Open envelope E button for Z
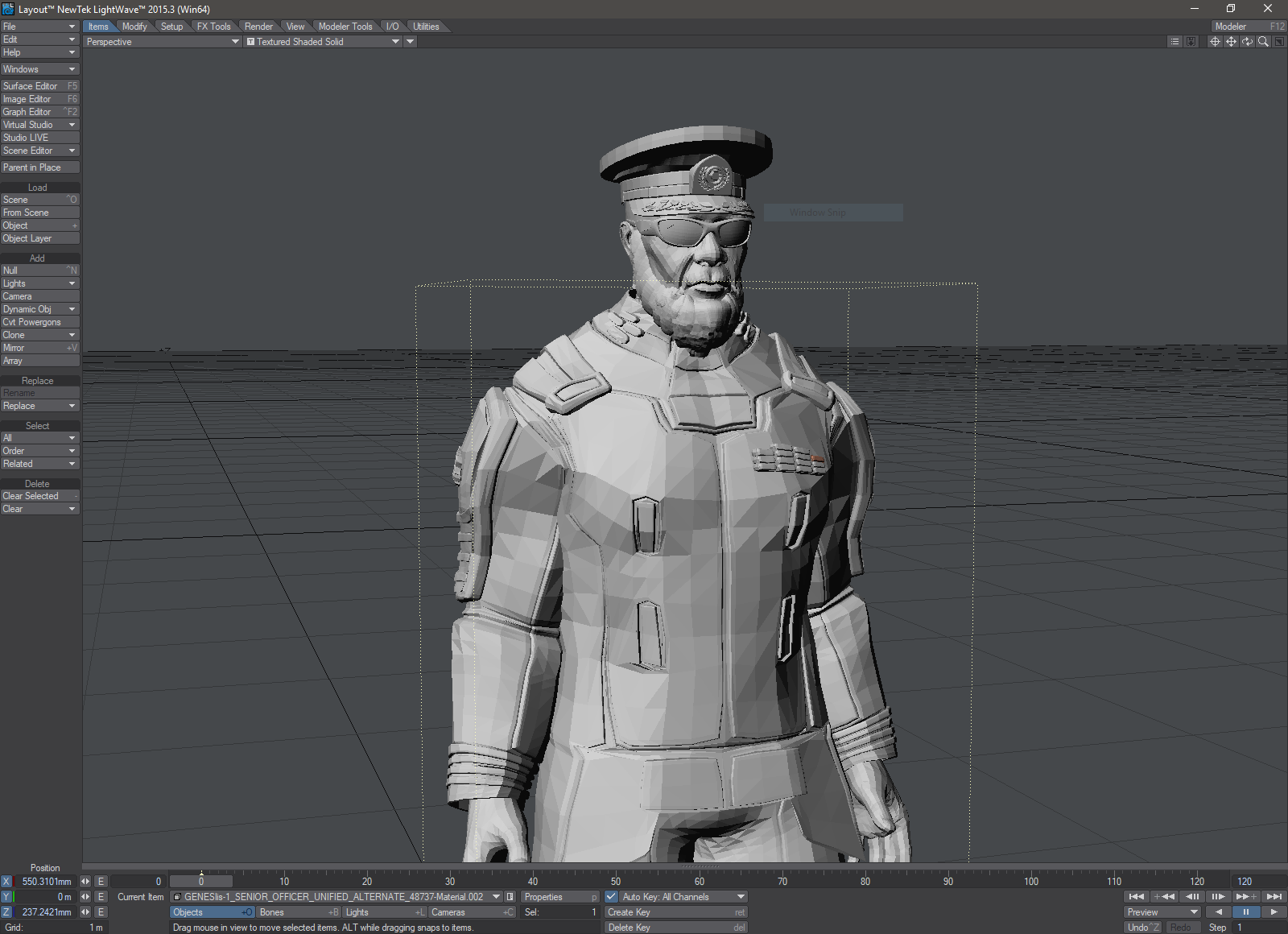 click(101, 912)
